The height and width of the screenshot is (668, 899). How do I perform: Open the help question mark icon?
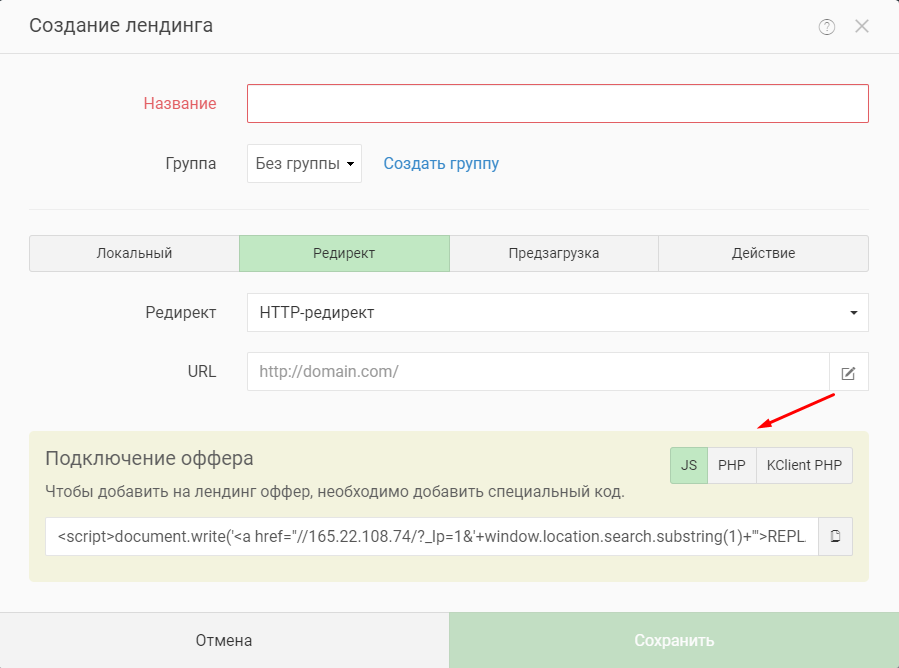click(826, 26)
